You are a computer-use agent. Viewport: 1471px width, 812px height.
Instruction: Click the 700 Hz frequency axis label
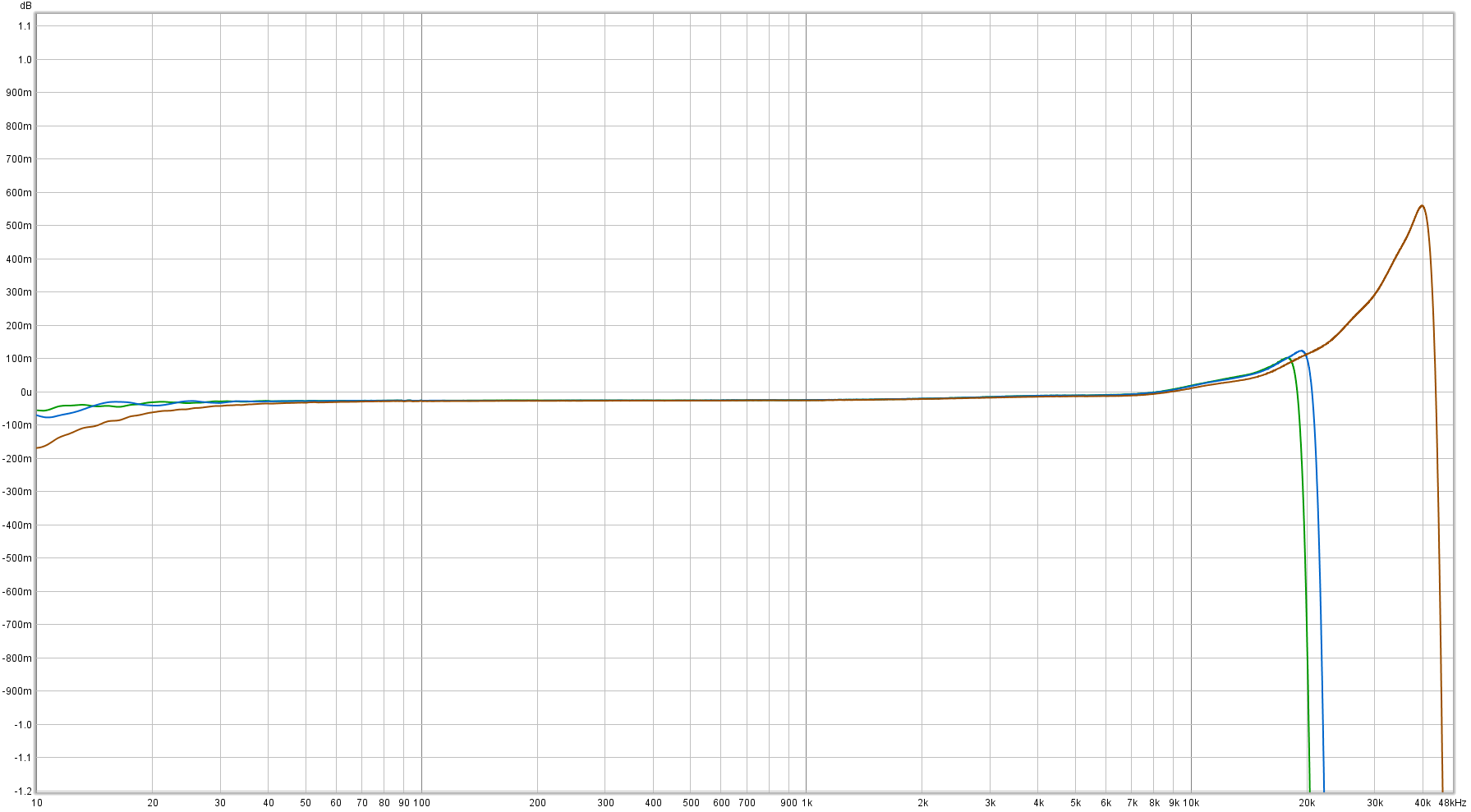coord(747,803)
